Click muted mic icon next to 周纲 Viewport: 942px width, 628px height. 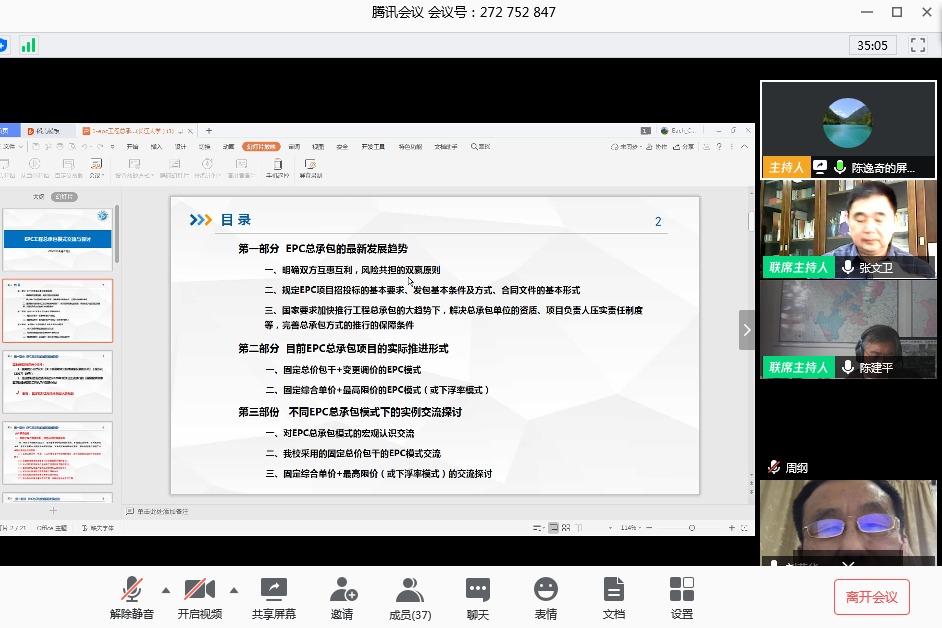click(774, 467)
